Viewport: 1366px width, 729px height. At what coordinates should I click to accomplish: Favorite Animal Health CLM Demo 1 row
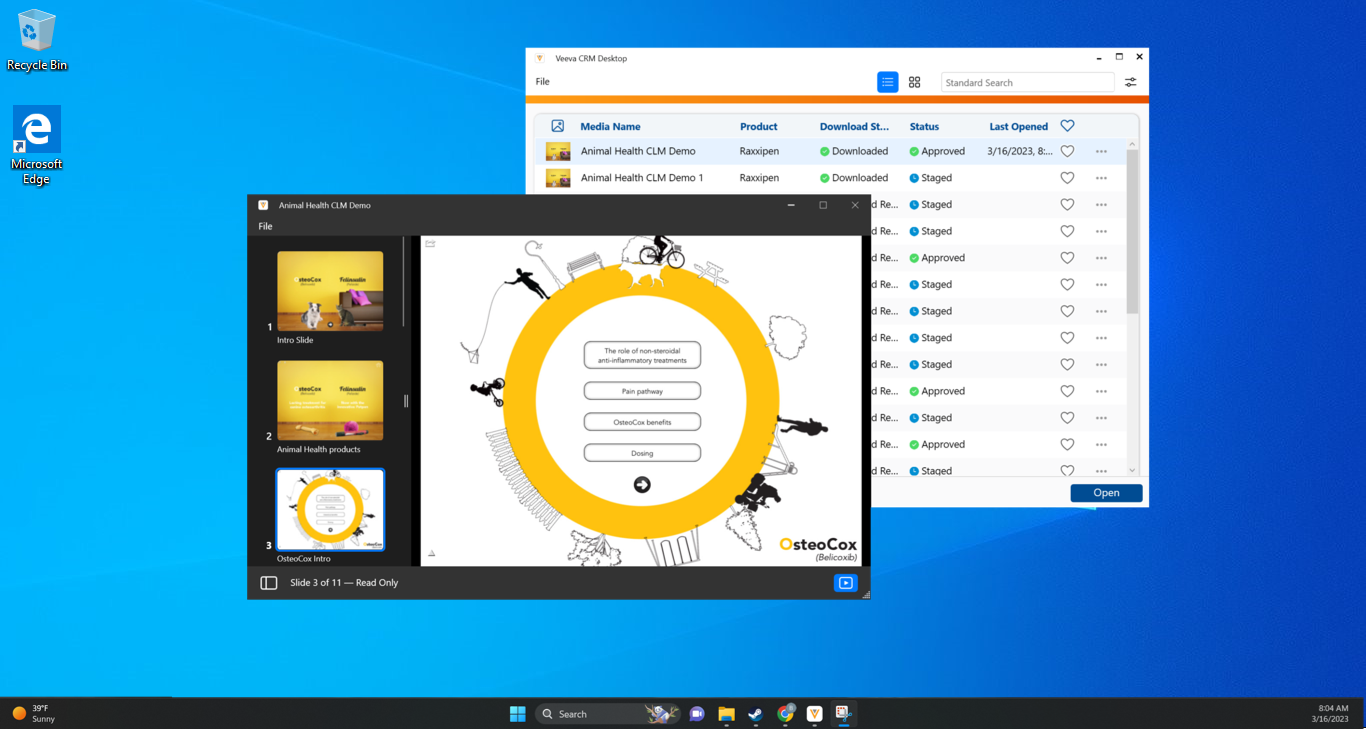tap(1067, 178)
